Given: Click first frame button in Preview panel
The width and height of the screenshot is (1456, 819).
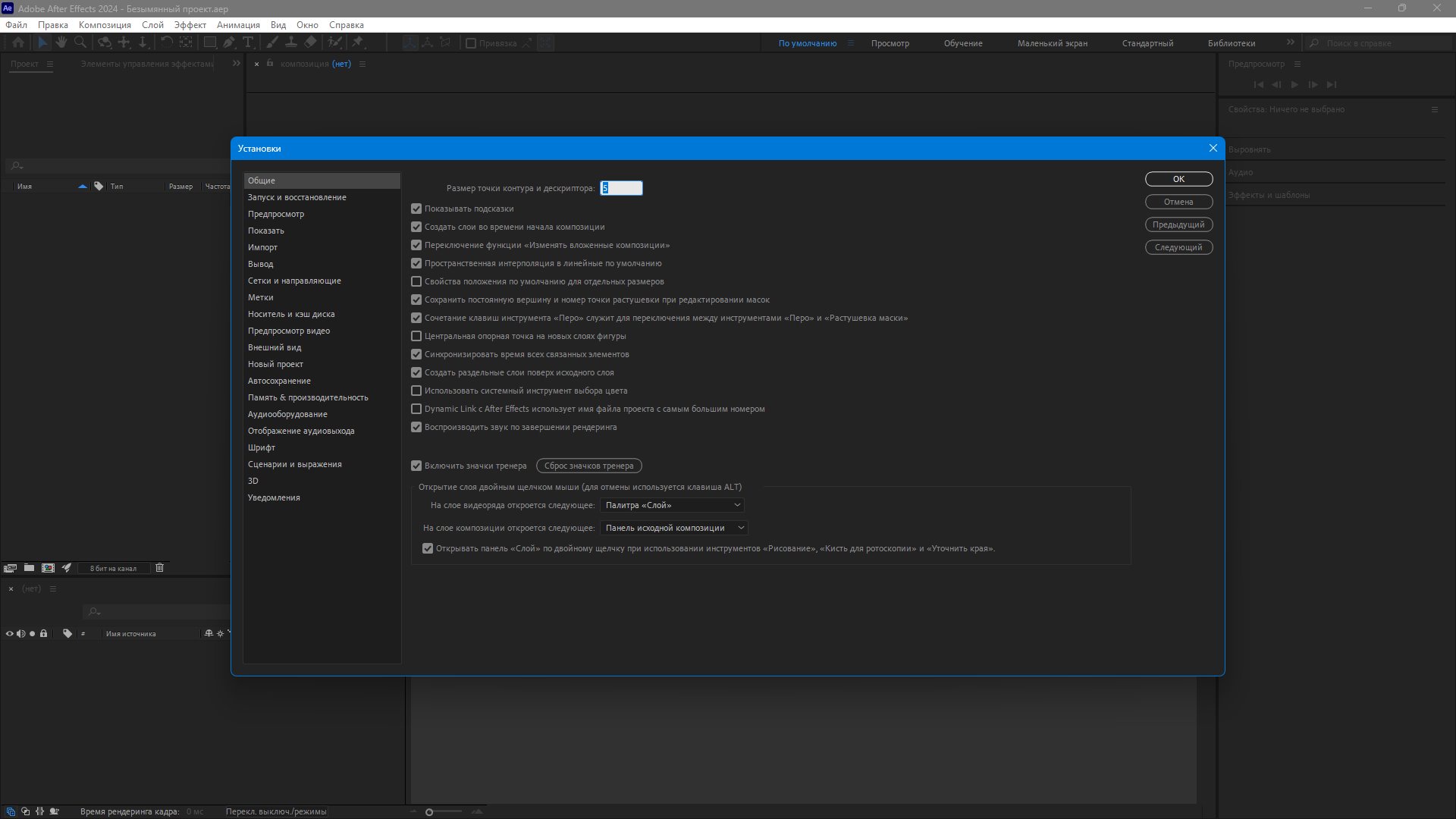Looking at the screenshot, I should (1258, 85).
